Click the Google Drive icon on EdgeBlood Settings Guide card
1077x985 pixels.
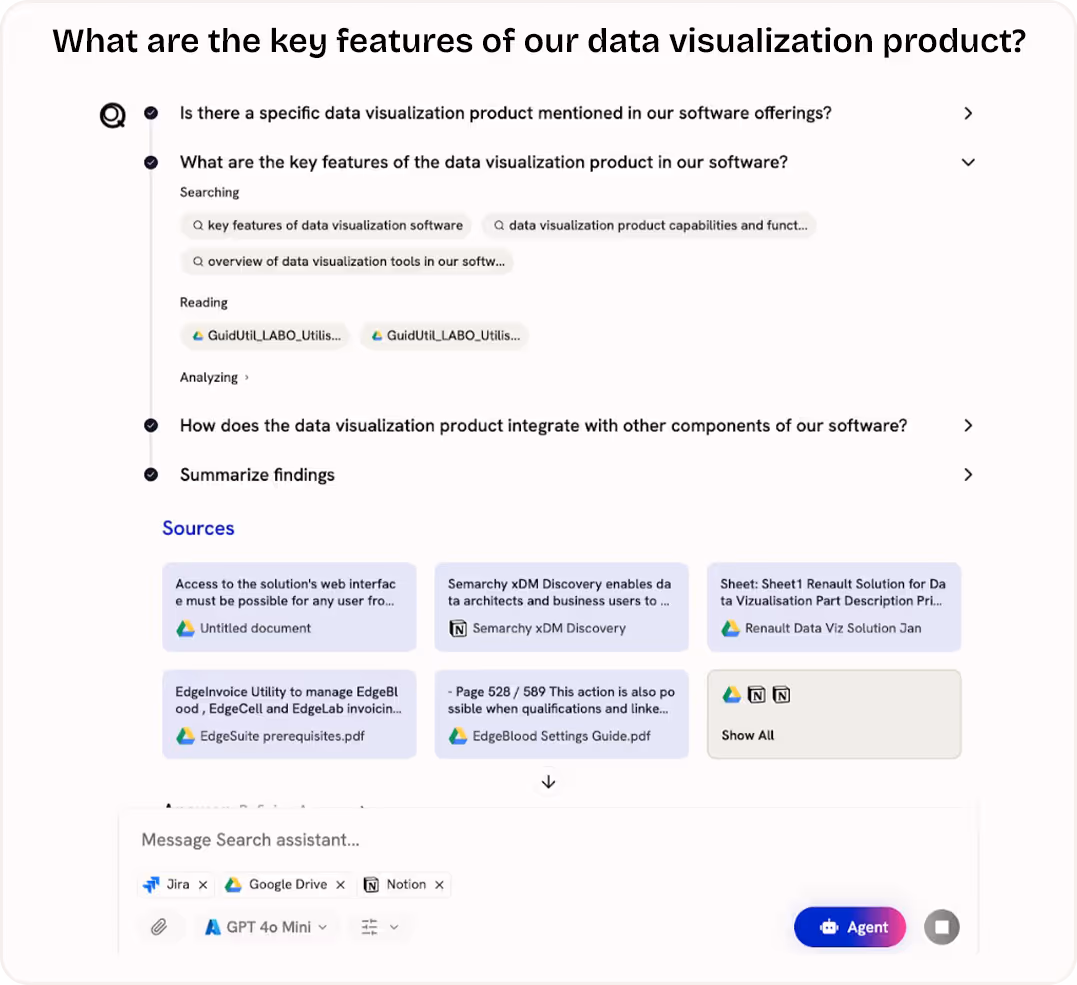[x=458, y=736]
